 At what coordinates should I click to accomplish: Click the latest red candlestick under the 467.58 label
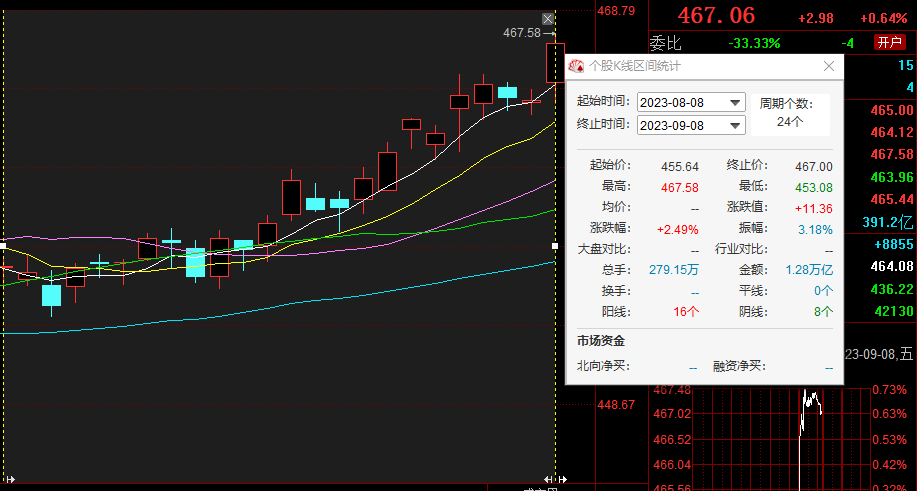[x=555, y=63]
